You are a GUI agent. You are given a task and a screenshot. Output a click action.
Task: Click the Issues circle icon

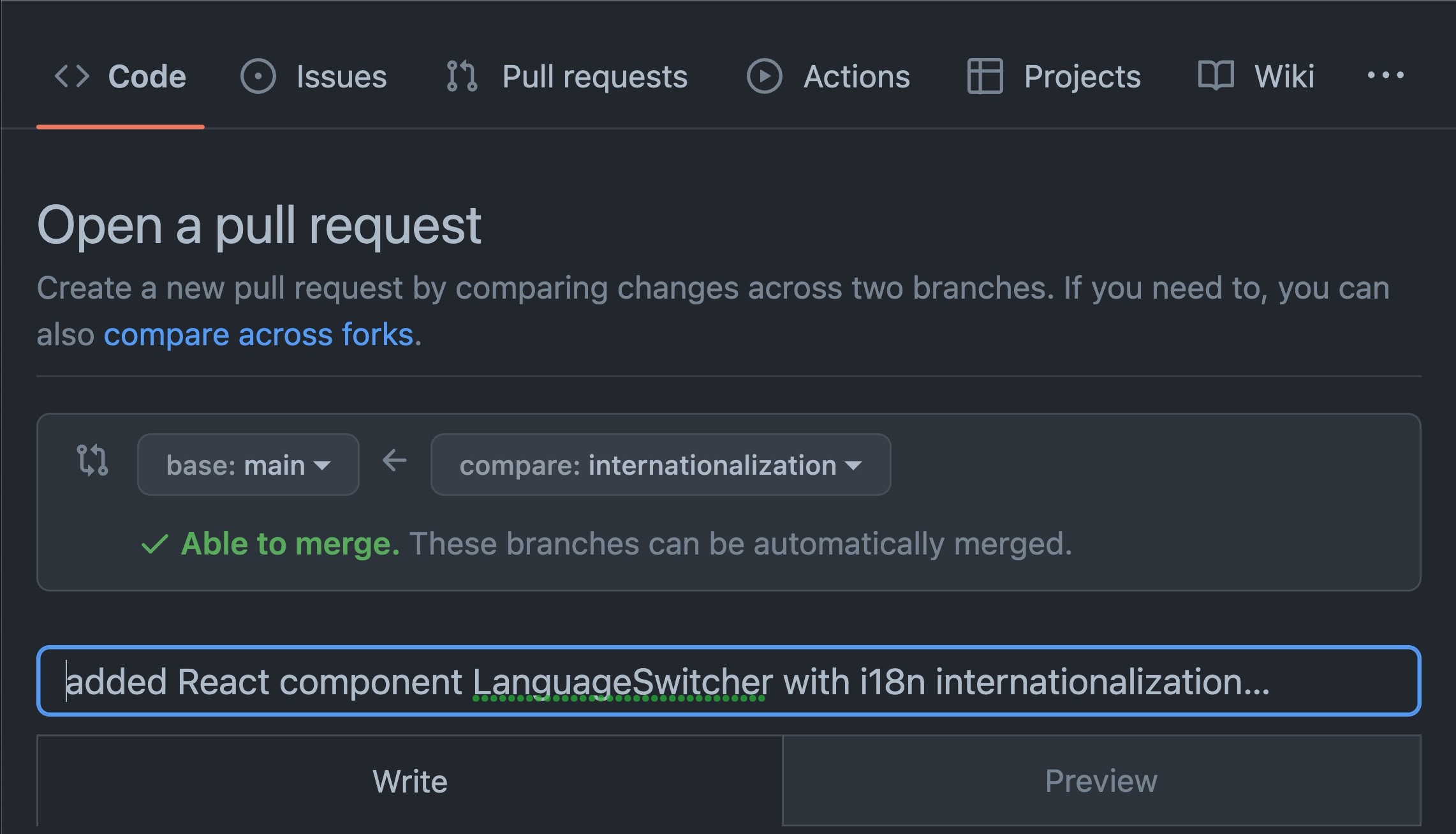(258, 77)
